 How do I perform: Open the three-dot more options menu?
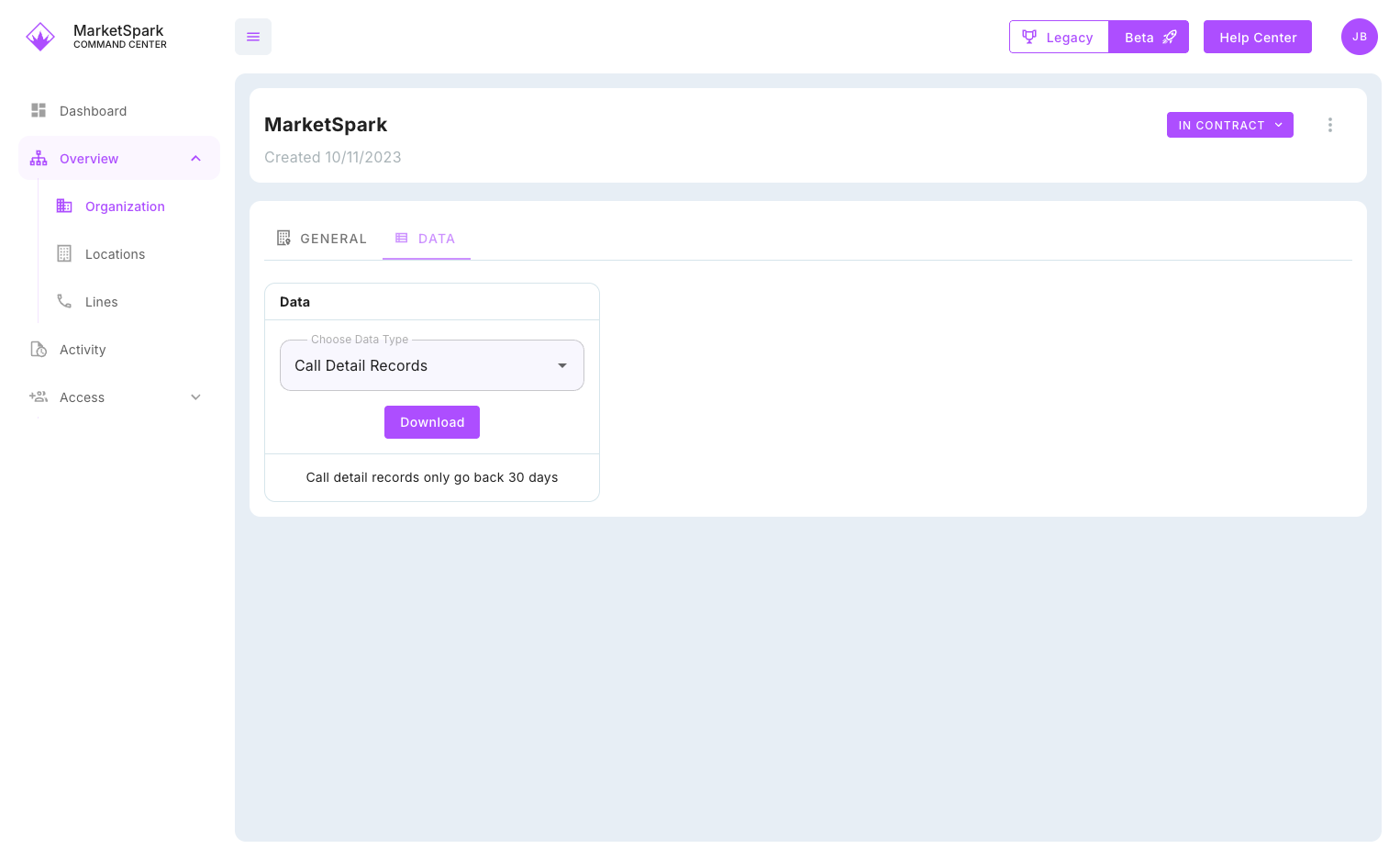pos(1329,125)
